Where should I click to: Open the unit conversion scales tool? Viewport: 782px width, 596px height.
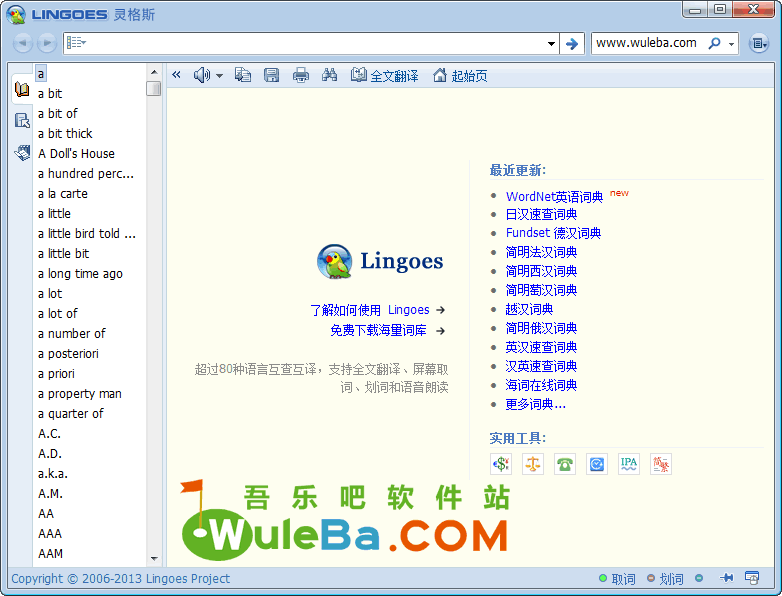coord(533,464)
